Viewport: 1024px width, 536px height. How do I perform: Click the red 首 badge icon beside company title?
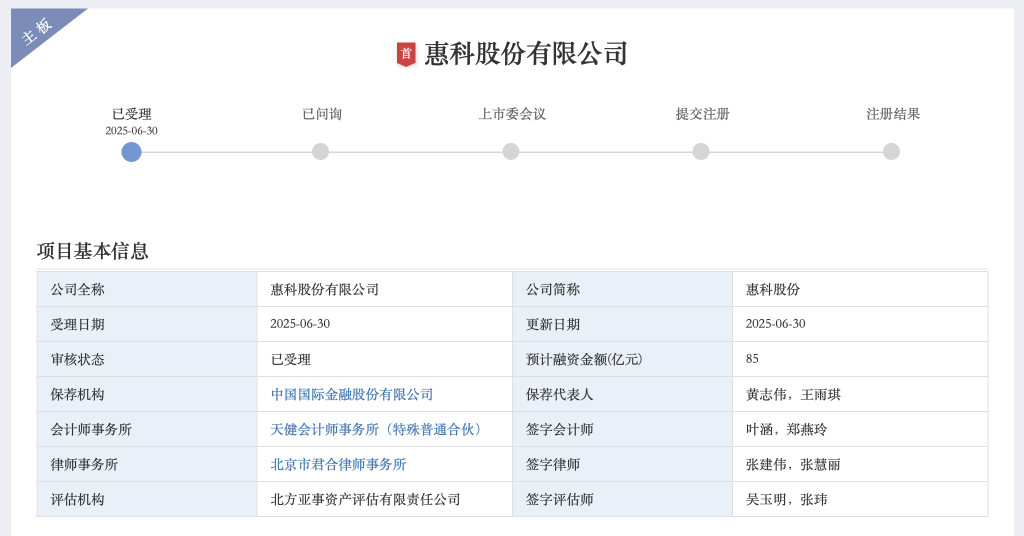[406, 54]
